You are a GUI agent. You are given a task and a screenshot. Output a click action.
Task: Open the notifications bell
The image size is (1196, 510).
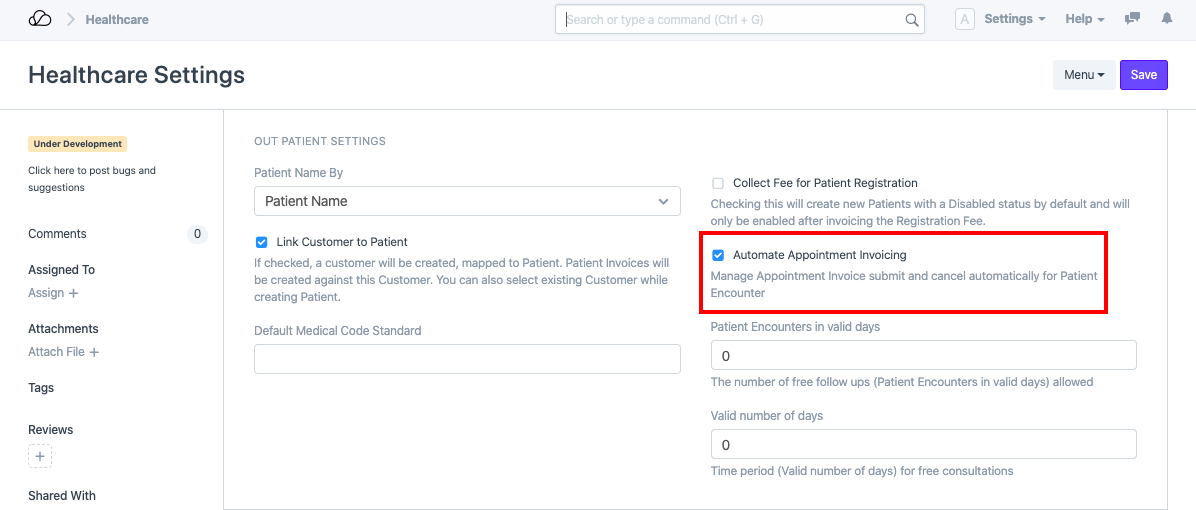[x=1167, y=19]
